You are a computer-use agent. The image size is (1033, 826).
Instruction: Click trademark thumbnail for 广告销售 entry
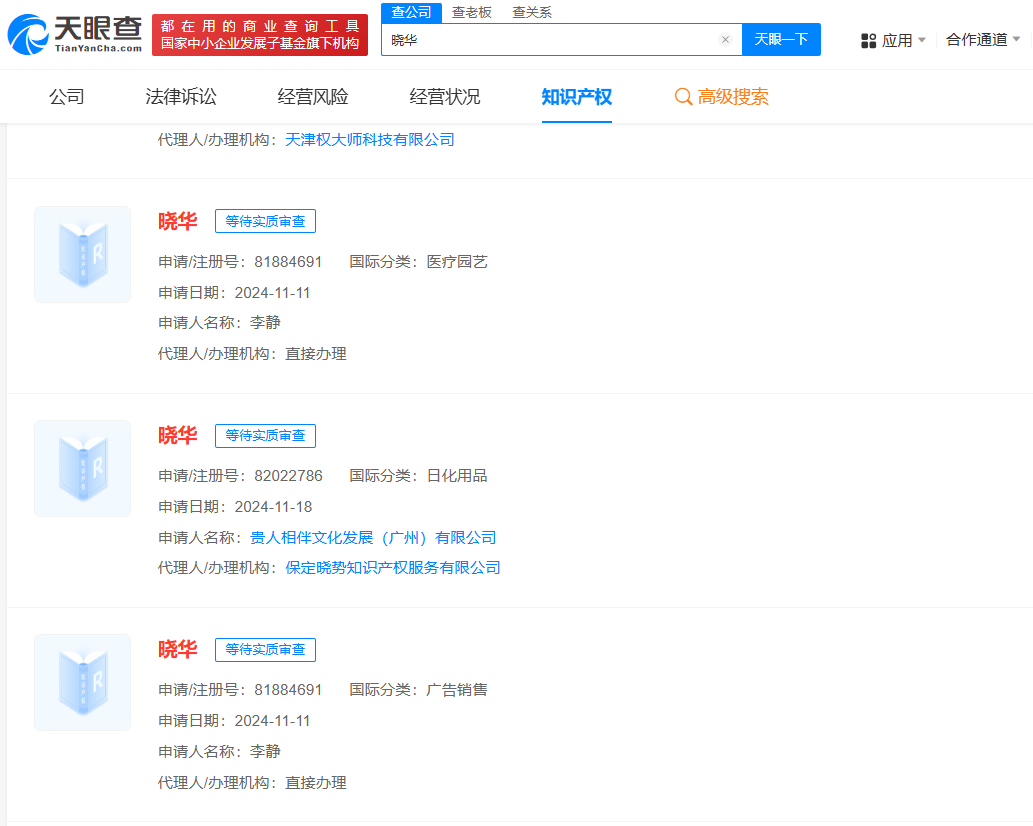[x=82, y=682]
